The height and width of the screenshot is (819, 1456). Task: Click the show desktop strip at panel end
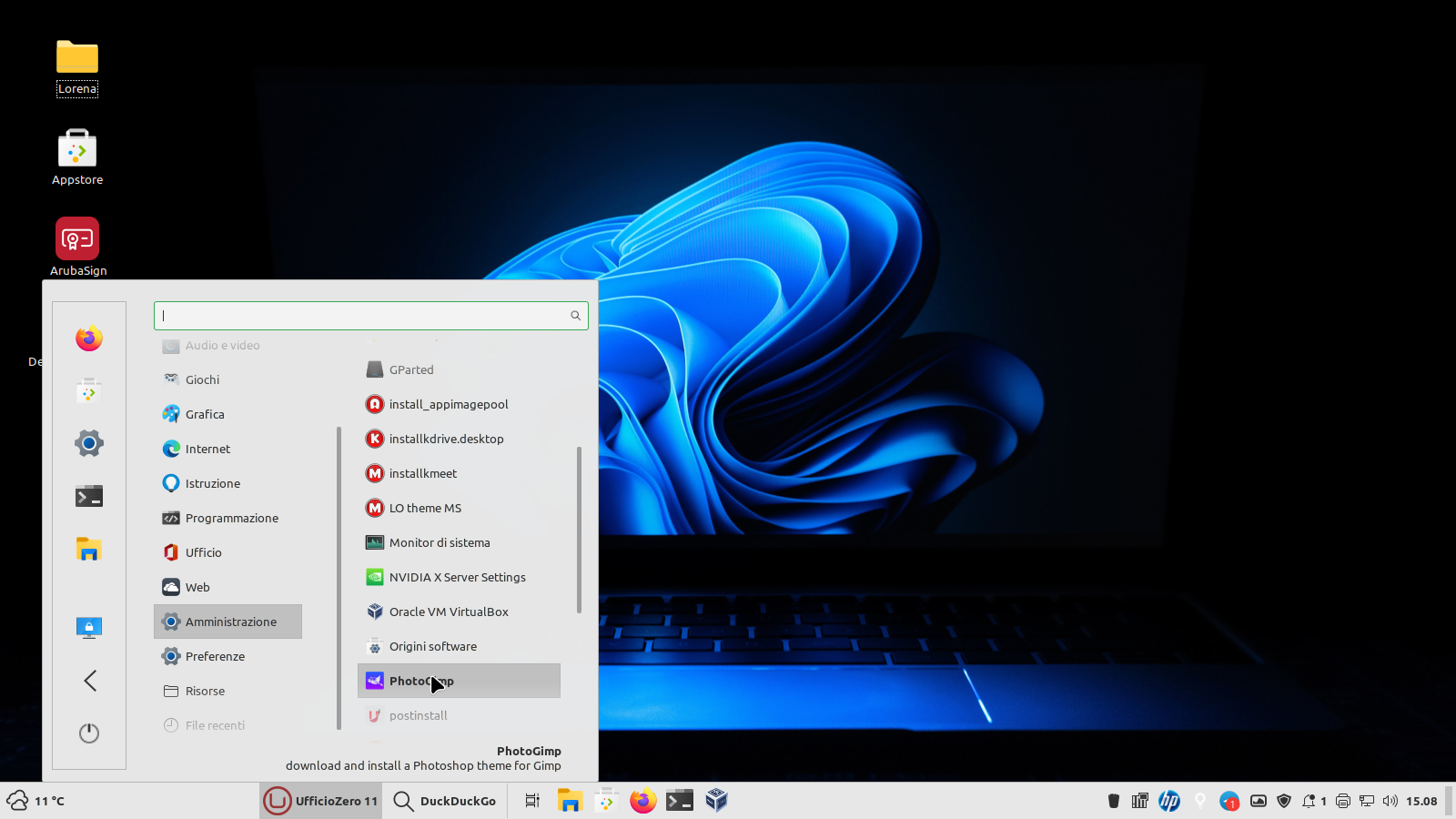(x=1450, y=801)
